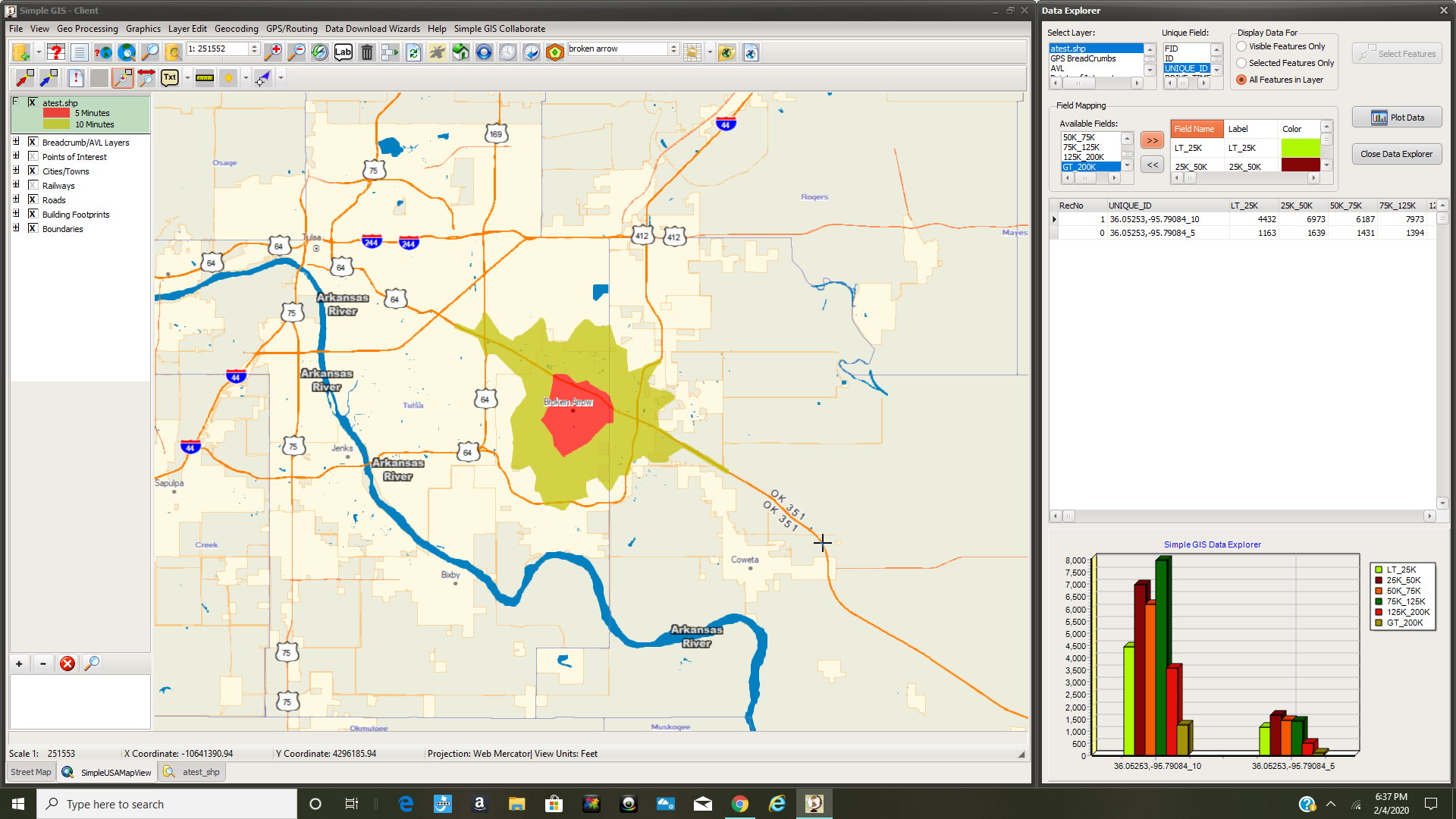Select the Visible Features Only radio button
The width and height of the screenshot is (1456, 819).
pos(1241,46)
